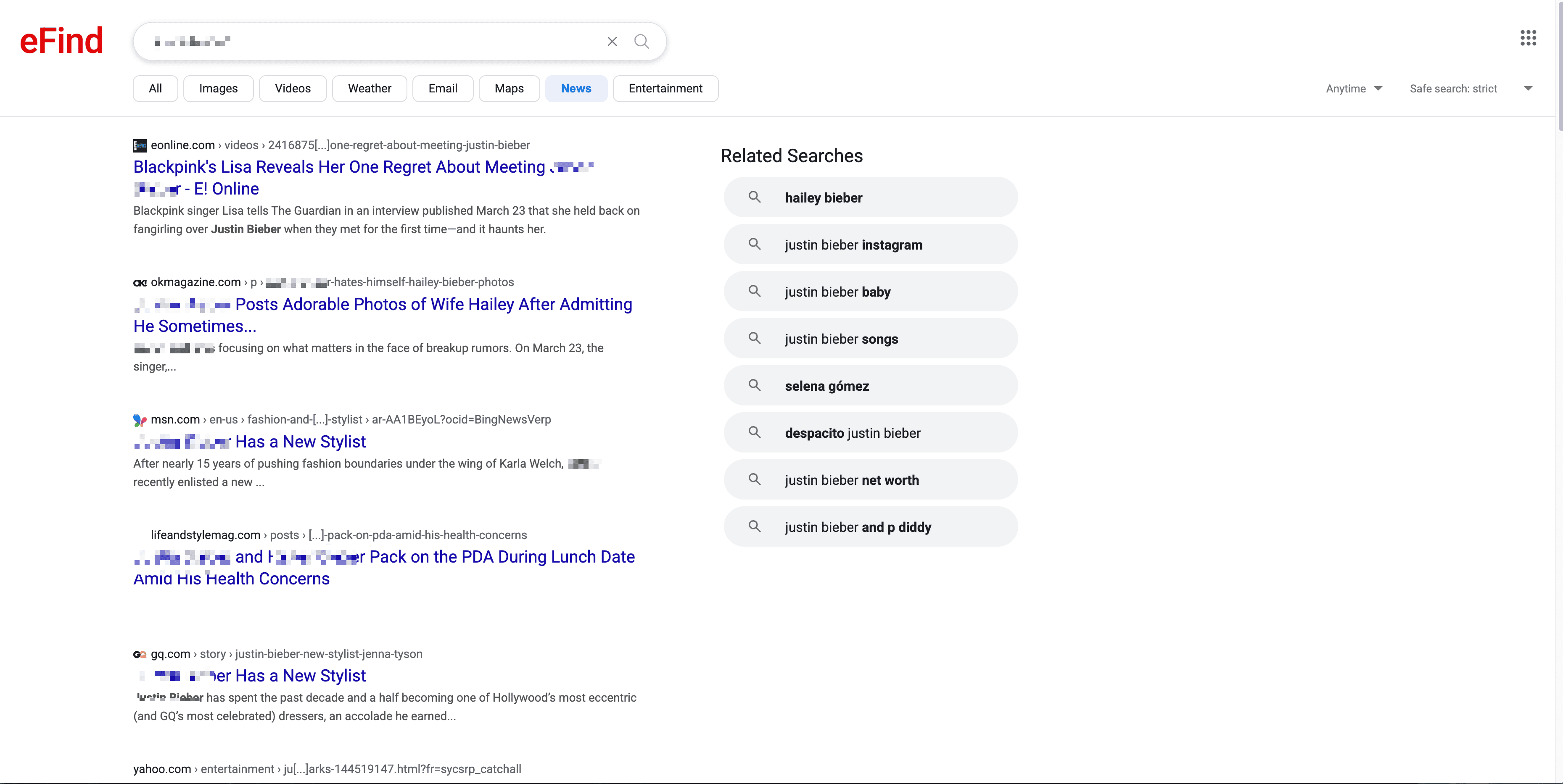
Task: Open the GQ Has a New Stylist link
Action: pyautogui.click(x=300, y=676)
